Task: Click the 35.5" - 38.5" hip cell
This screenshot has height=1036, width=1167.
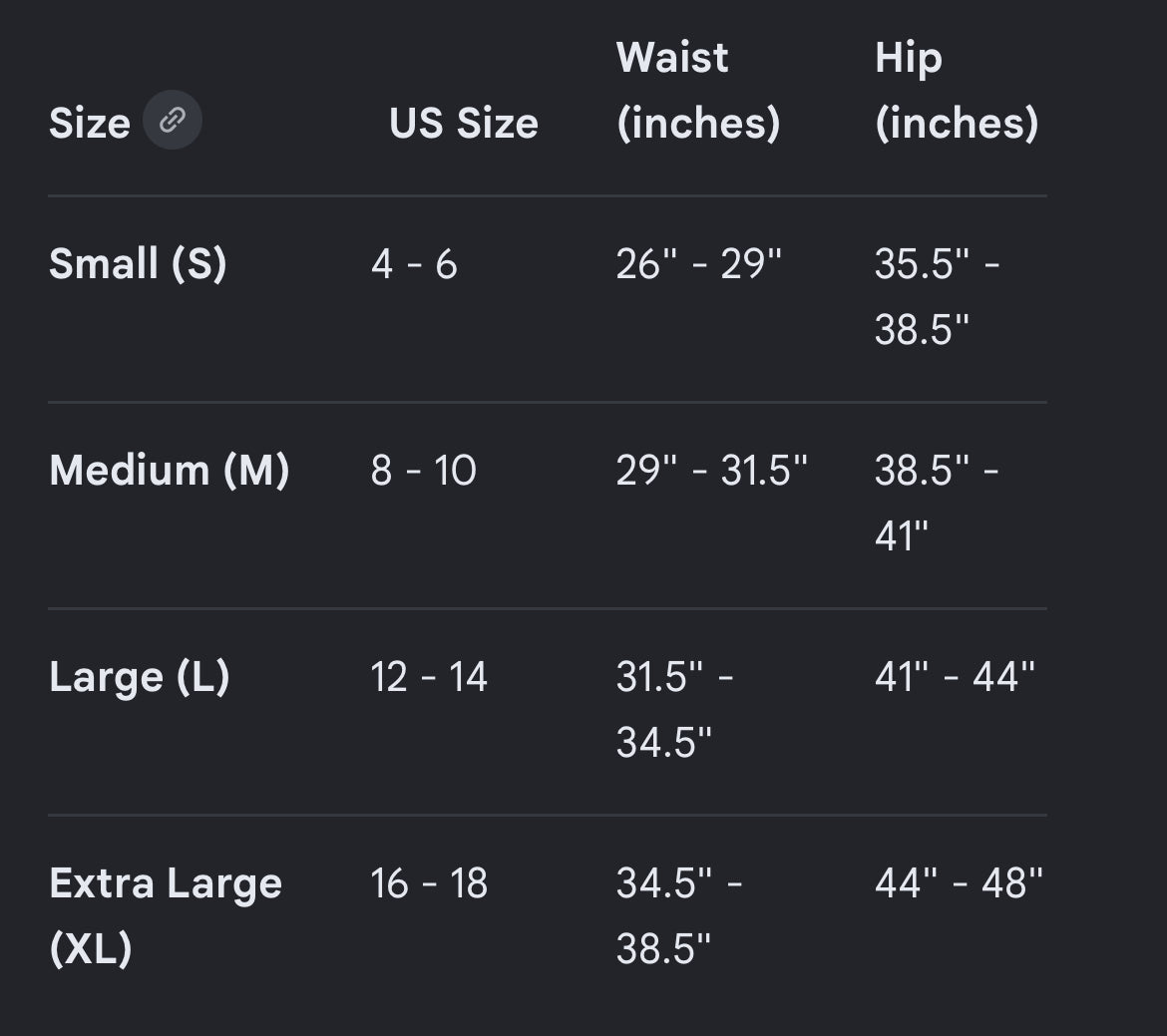Action: (x=937, y=296)
